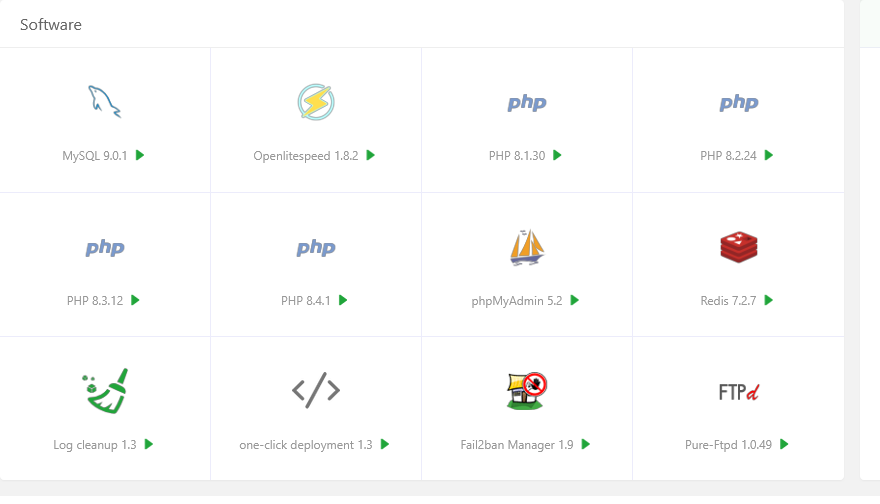Open the Openlitespeed lightning bolt icon

(x=316, y=102)
